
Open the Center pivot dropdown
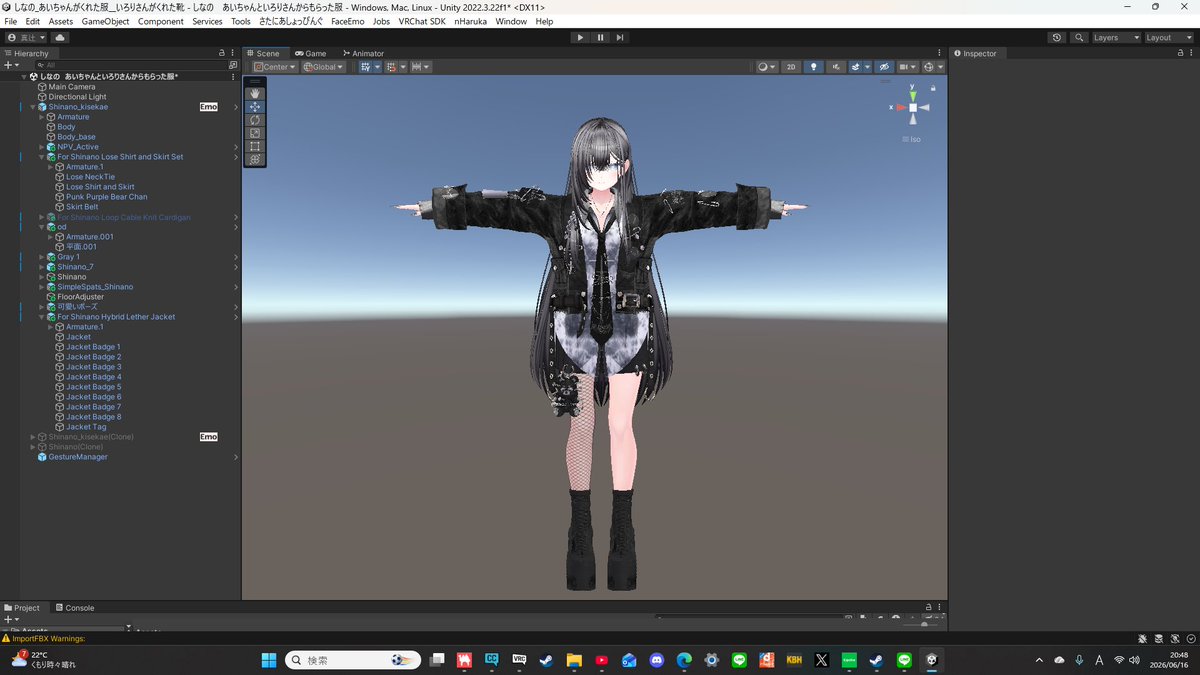click(x=275, y=67)
